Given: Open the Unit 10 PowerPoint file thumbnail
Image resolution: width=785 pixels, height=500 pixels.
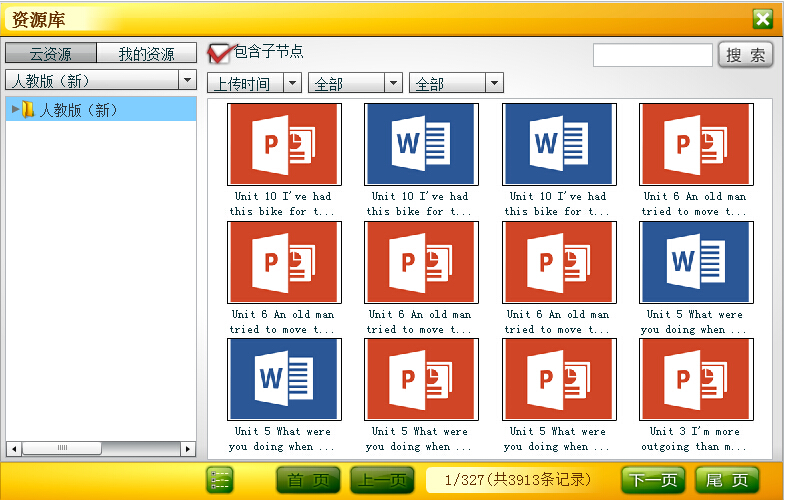Looking at the screenshot, I should point(284,144).
